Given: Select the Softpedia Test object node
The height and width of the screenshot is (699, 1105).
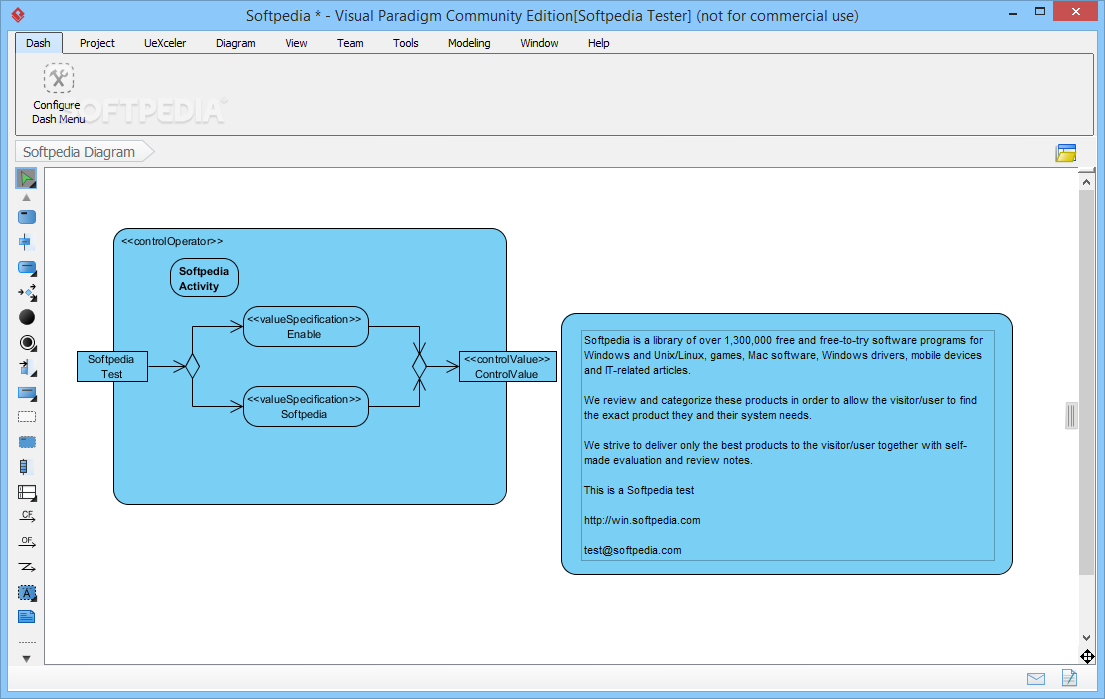Looking at the screenshot, I should tap(112, 366).
